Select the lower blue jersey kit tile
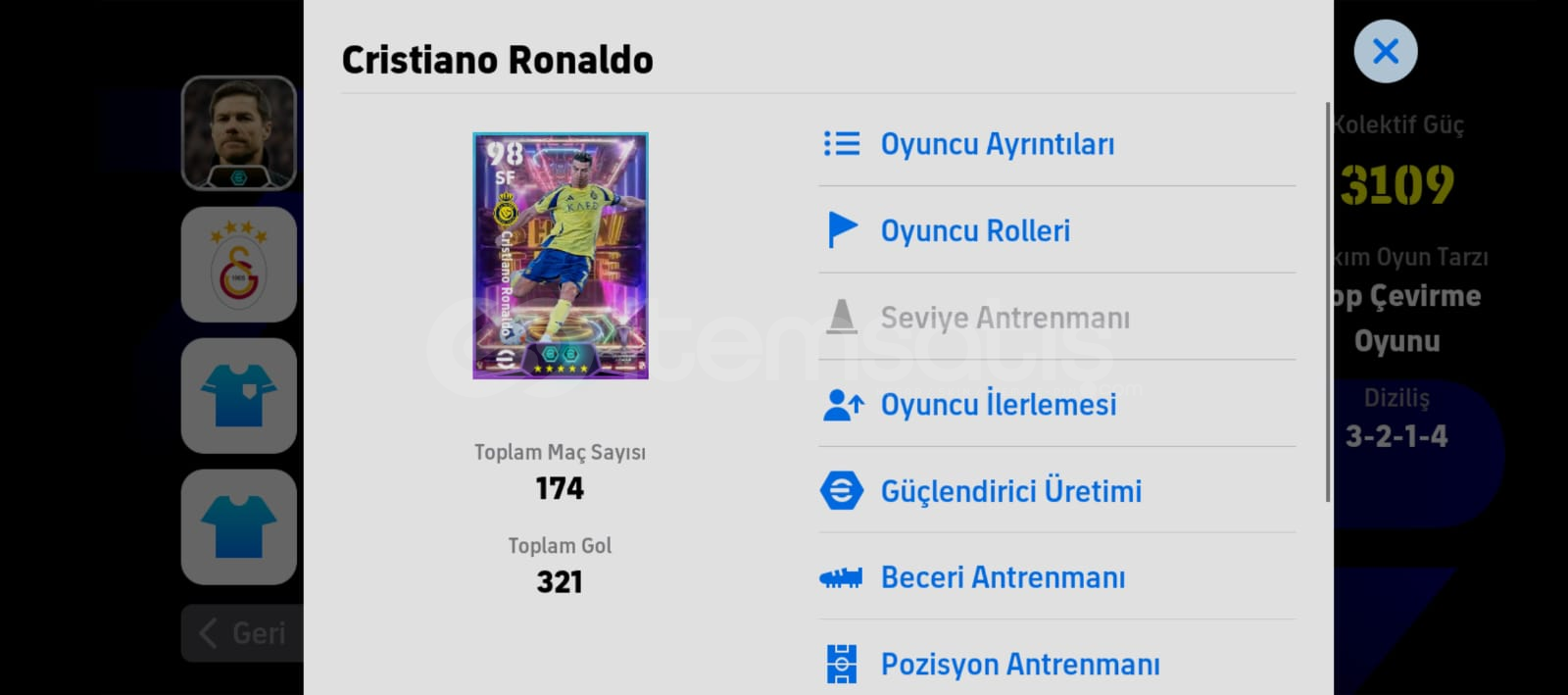 239,526
